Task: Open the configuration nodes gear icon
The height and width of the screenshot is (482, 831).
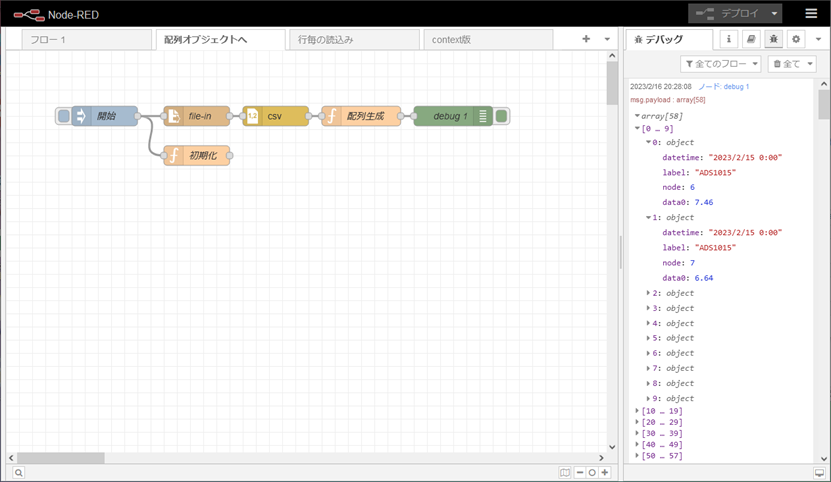Action: 796,39
